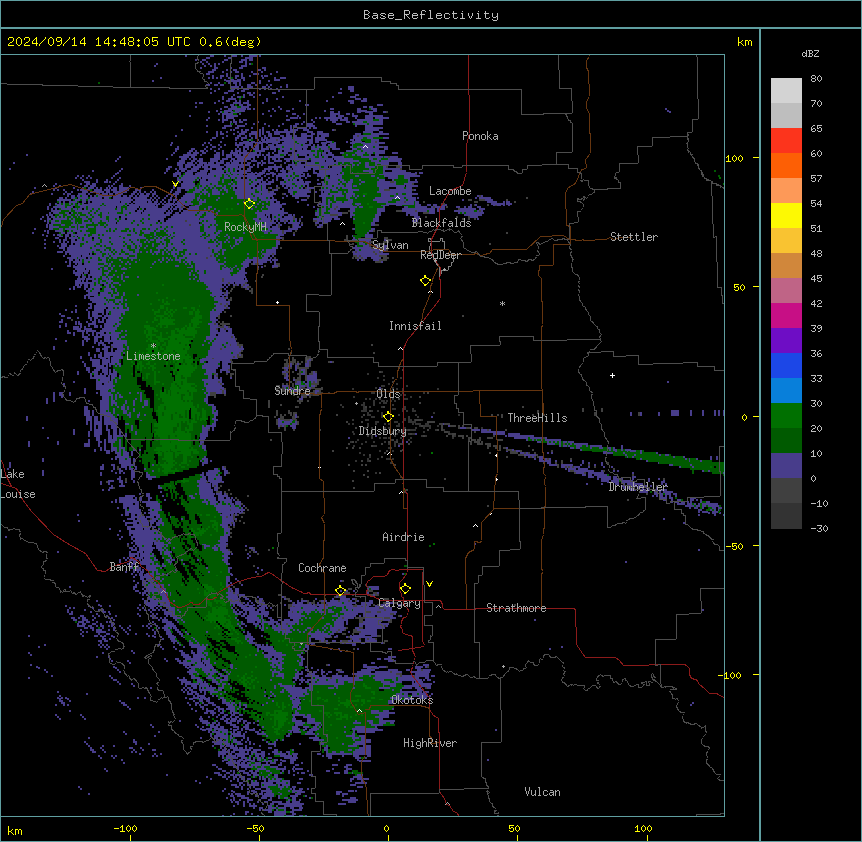Click the Blackfalds label
The height and width of the screenshot is (842, 862).
(x=441, y=223)
